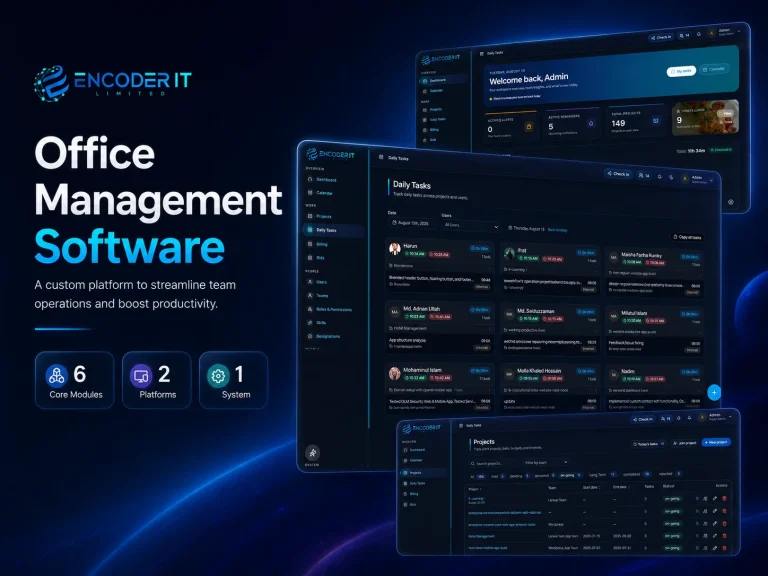Sort by the End date column header
Viewport: 768px width, 576px height.
(x=621, y=487)
